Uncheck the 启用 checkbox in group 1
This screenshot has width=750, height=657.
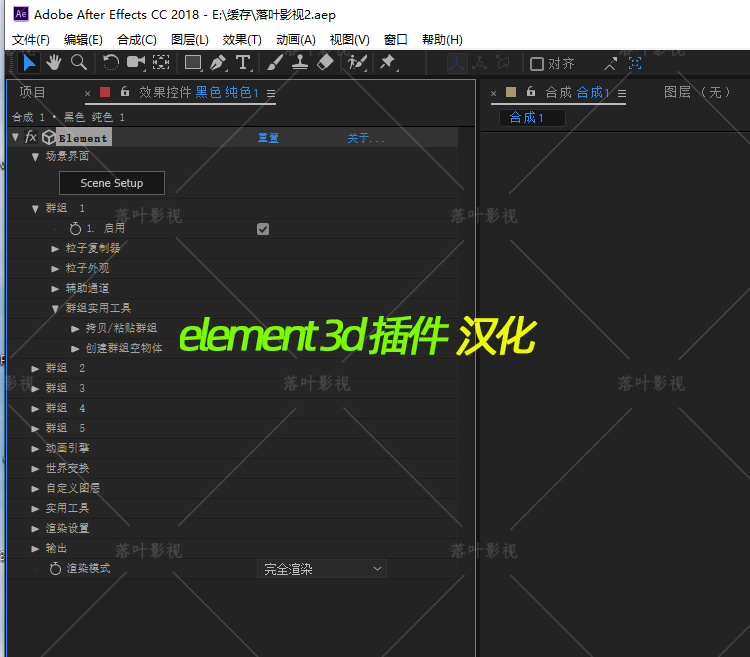pos(263,229)
